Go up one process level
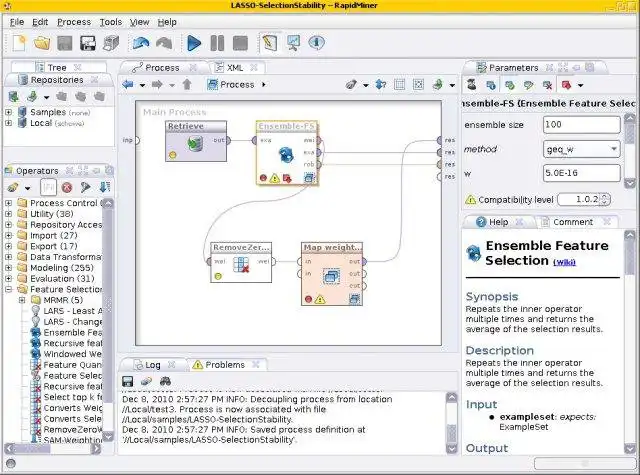 (187, 84)
